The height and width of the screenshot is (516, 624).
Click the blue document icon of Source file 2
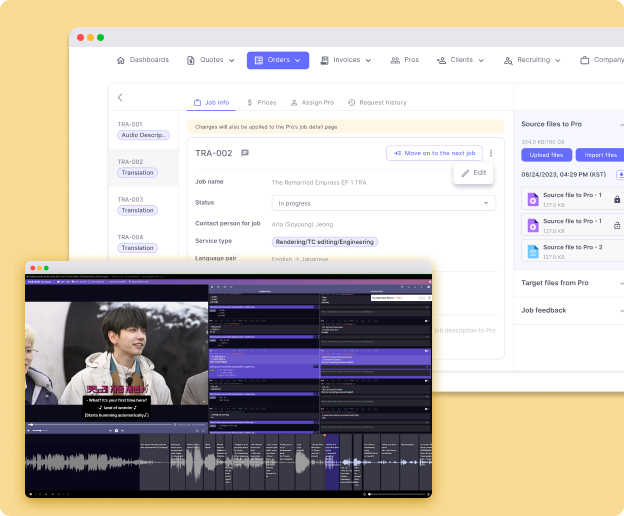tap(532, 251)
